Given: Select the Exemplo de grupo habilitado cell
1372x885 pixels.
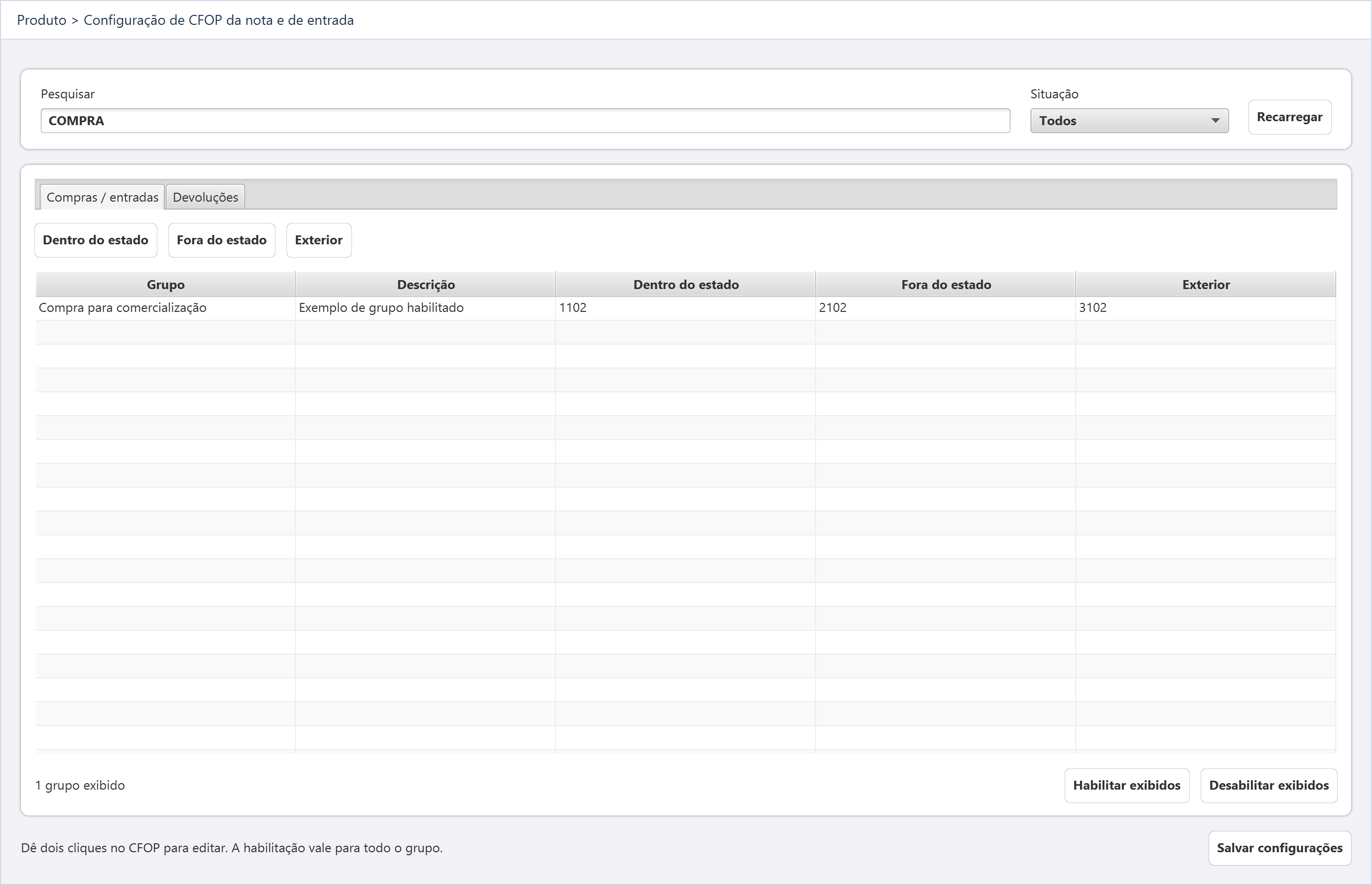Looking at the screenshot, I should (x=425, y=308).
